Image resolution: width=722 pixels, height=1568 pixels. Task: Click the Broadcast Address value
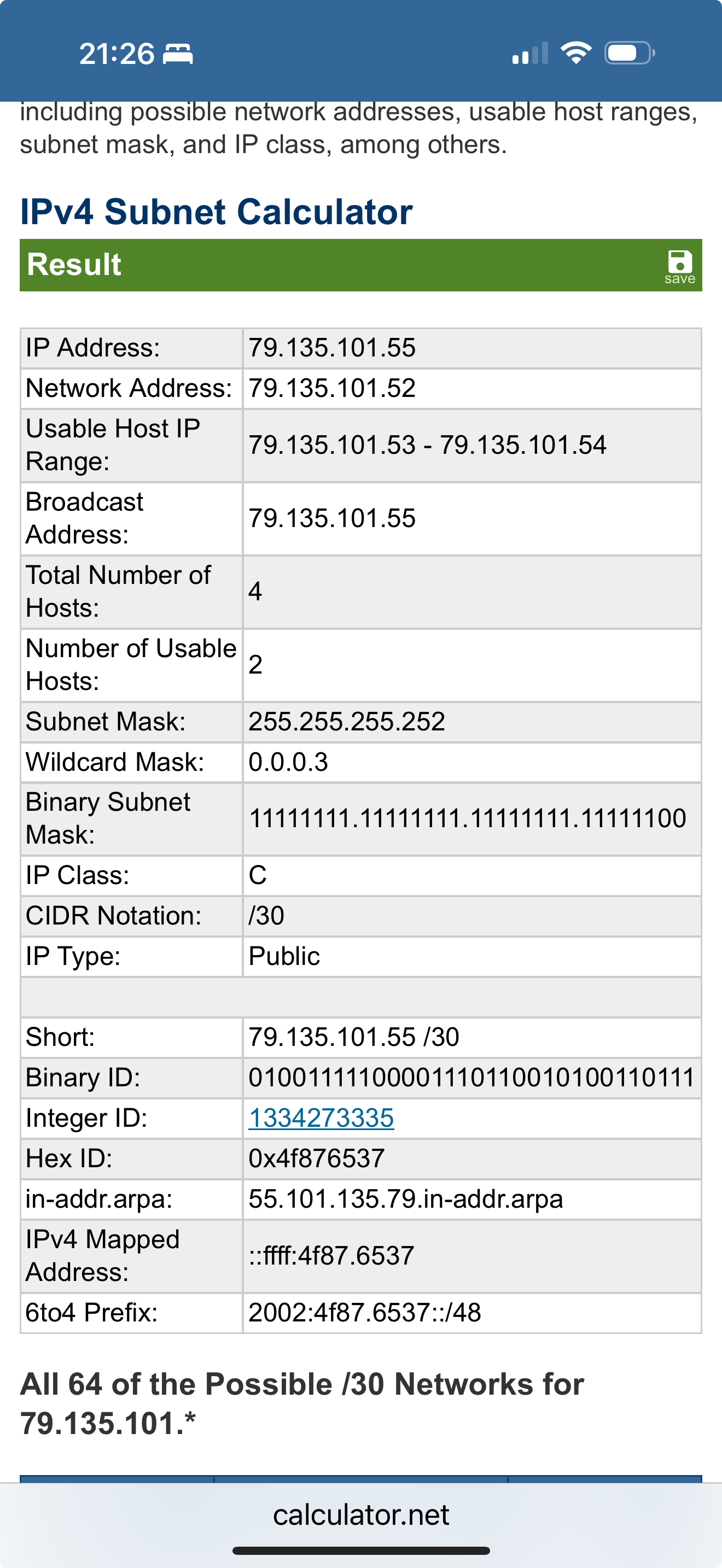(x=332, y=519)
